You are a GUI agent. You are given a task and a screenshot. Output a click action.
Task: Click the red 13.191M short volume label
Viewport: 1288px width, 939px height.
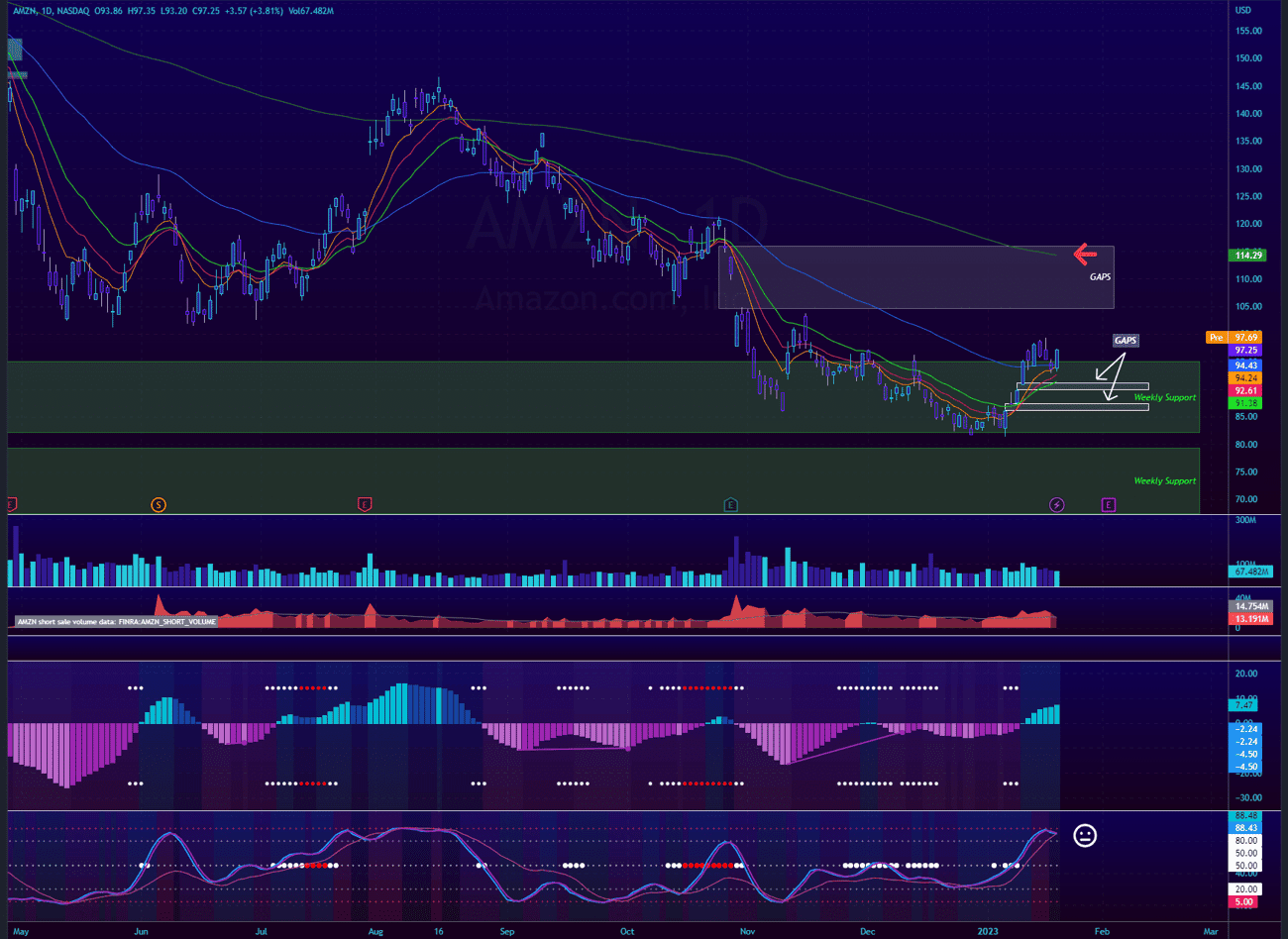click(1251, 619)
